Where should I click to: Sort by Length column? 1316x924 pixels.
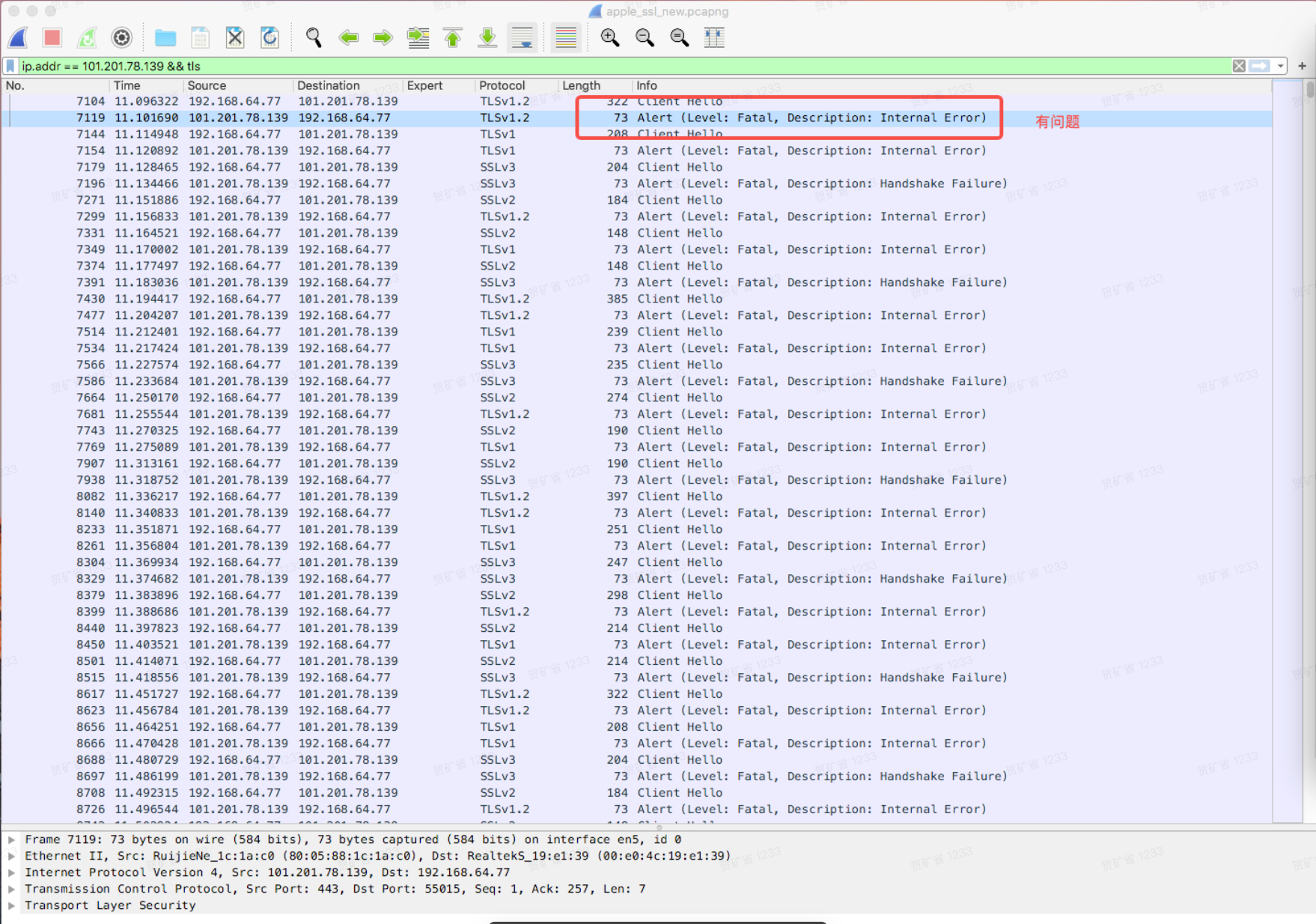[x=595, y=85]
